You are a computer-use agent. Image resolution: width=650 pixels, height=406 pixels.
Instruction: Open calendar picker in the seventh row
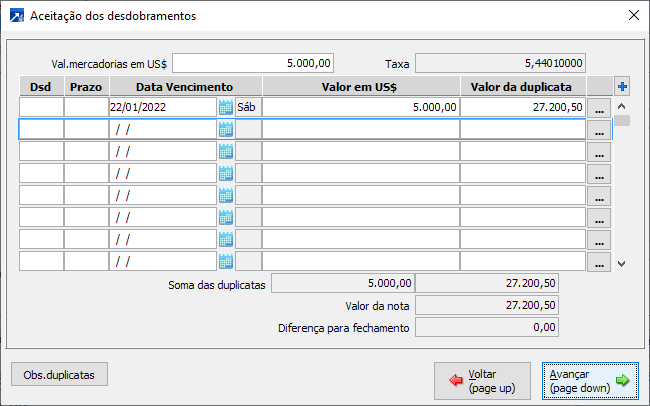pyautogui.click(x=226, y=239)
